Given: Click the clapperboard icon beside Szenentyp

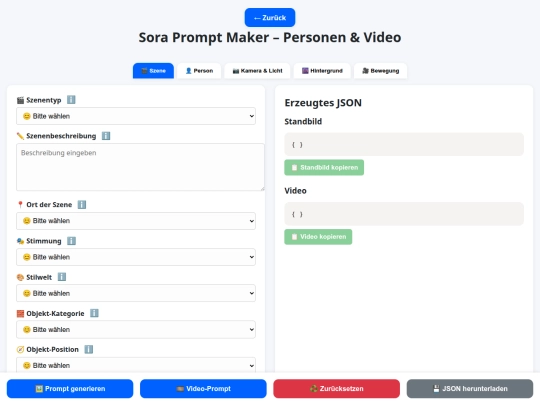Looking at the screenshot, I should click(x=20, y=100).
